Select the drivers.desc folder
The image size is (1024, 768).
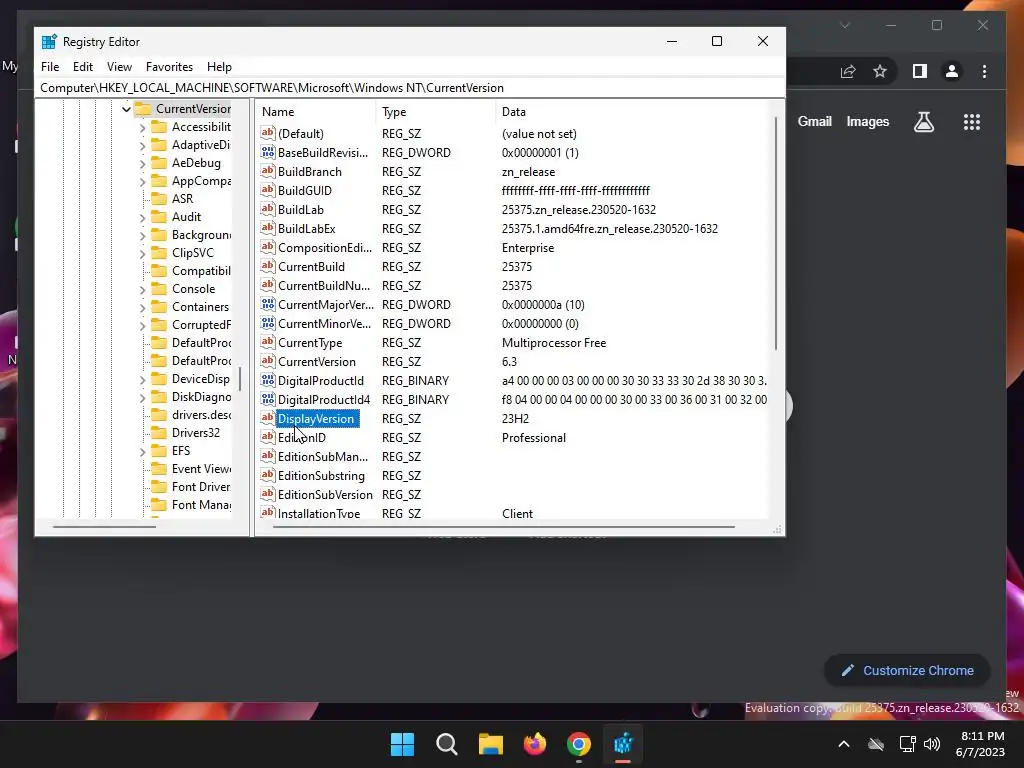pyautogui.click(x=201, y=415)
